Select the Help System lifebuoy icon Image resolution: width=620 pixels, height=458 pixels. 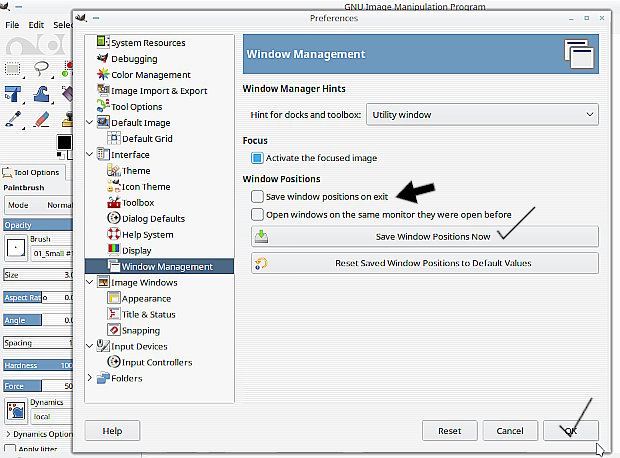click(x=114, y=234)
